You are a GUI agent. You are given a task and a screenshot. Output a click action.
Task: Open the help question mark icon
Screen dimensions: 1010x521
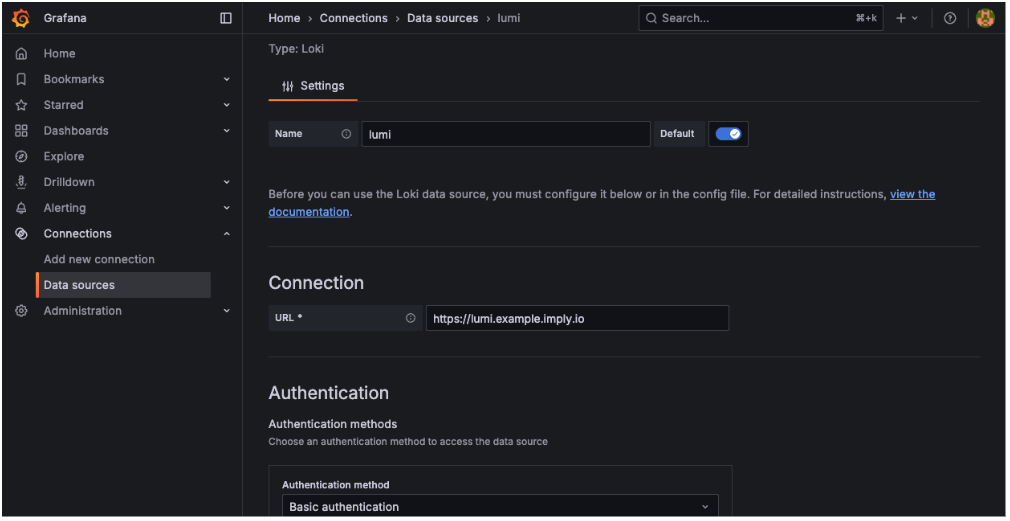950,18
